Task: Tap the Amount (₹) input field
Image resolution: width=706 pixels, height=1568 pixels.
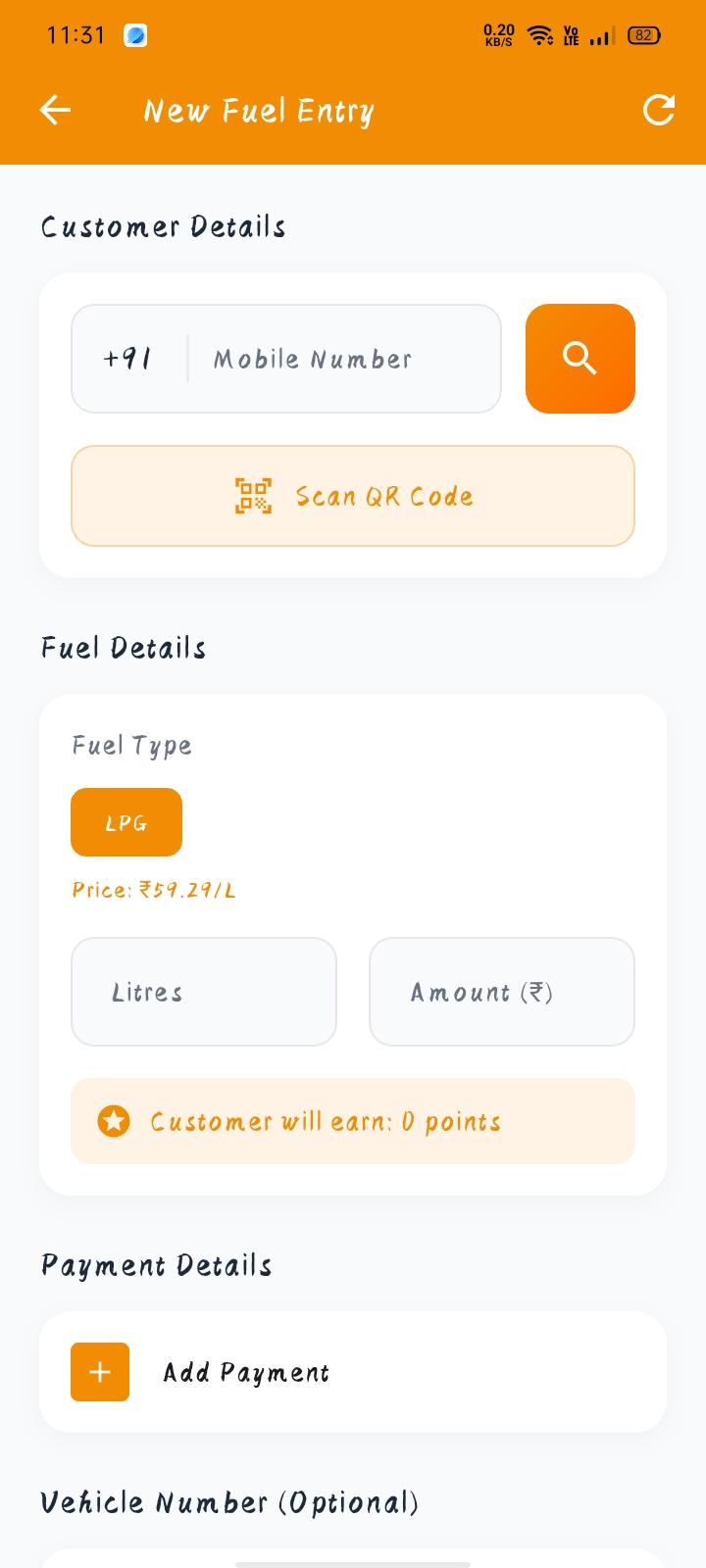Action: (x=502, y=992)
